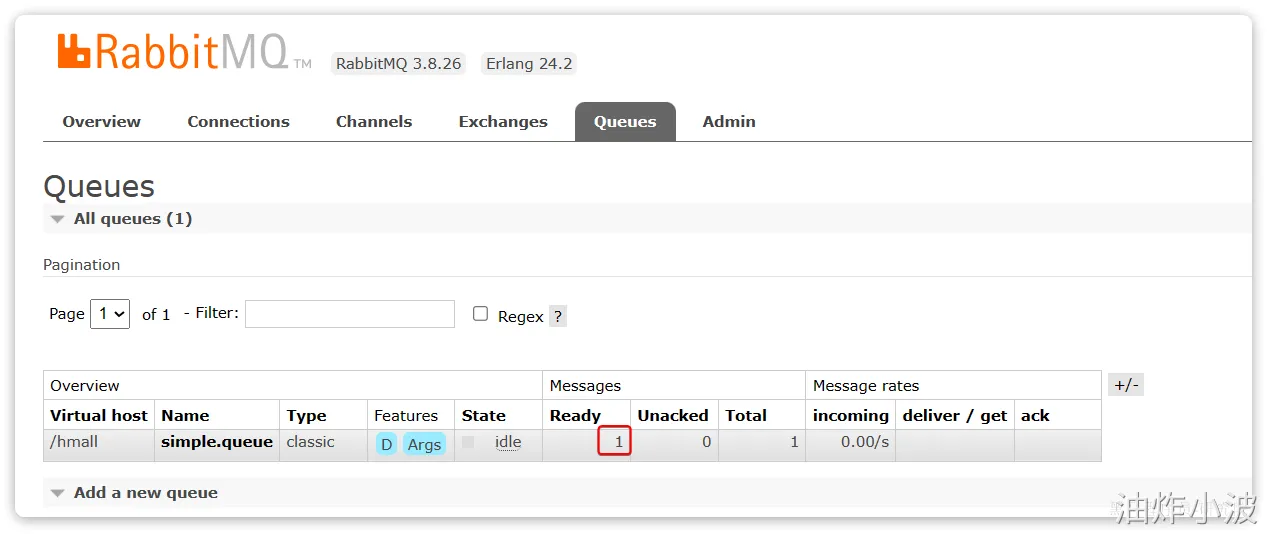
Task: Sort by Unacked column header
Action: pos(673,415)
